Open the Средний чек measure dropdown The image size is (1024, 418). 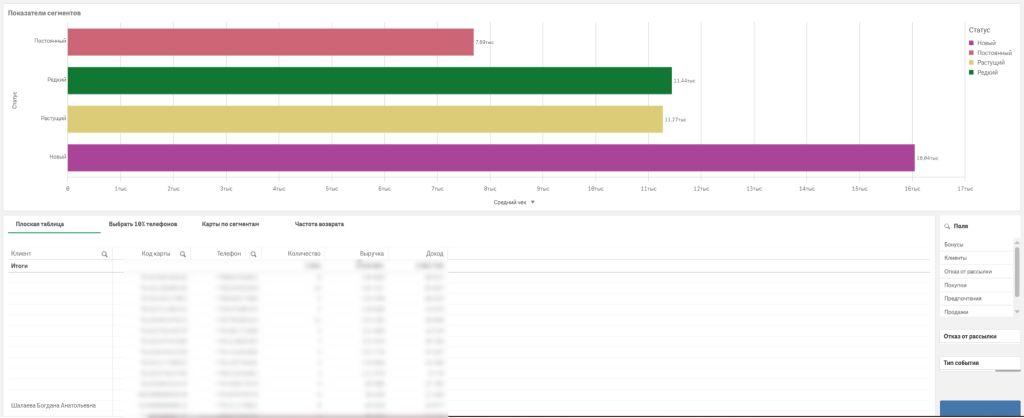(532, 202)
